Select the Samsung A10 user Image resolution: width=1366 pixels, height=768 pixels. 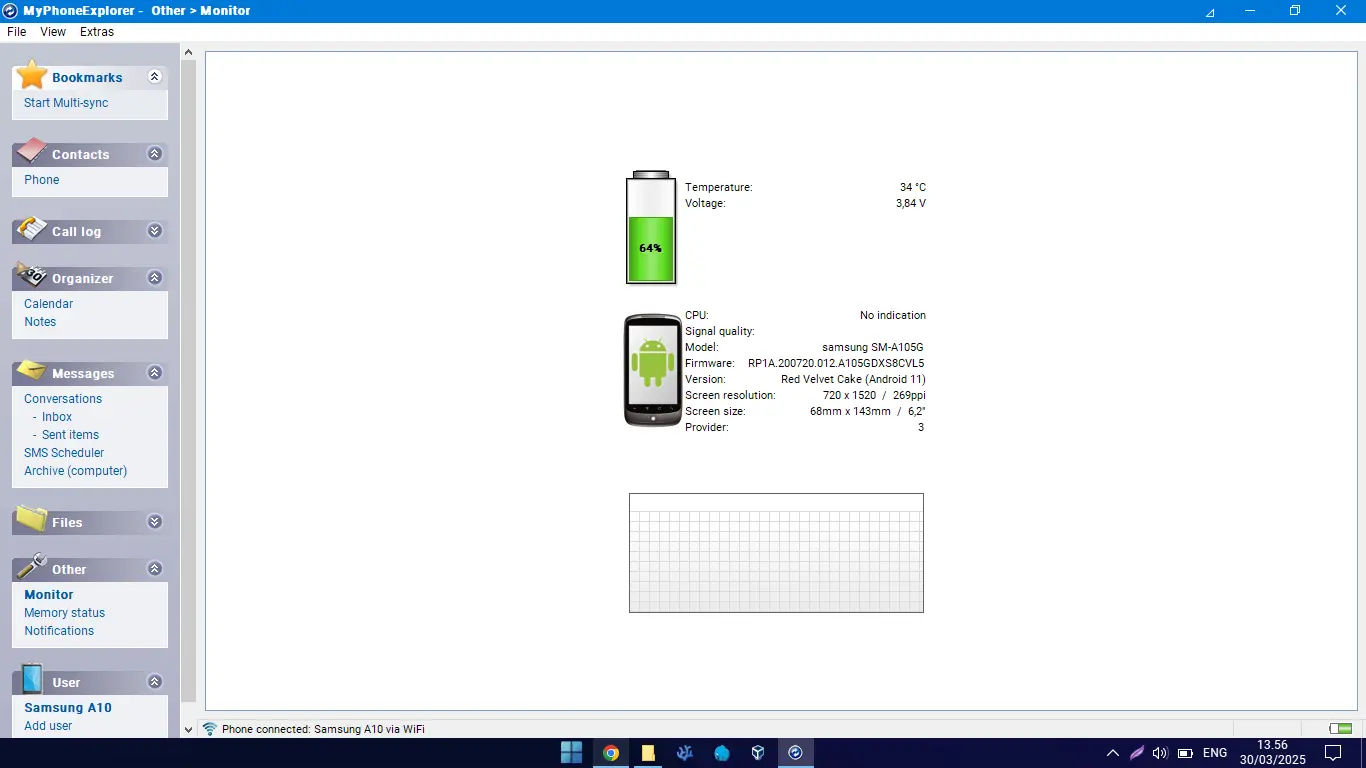tap(68, 708)
